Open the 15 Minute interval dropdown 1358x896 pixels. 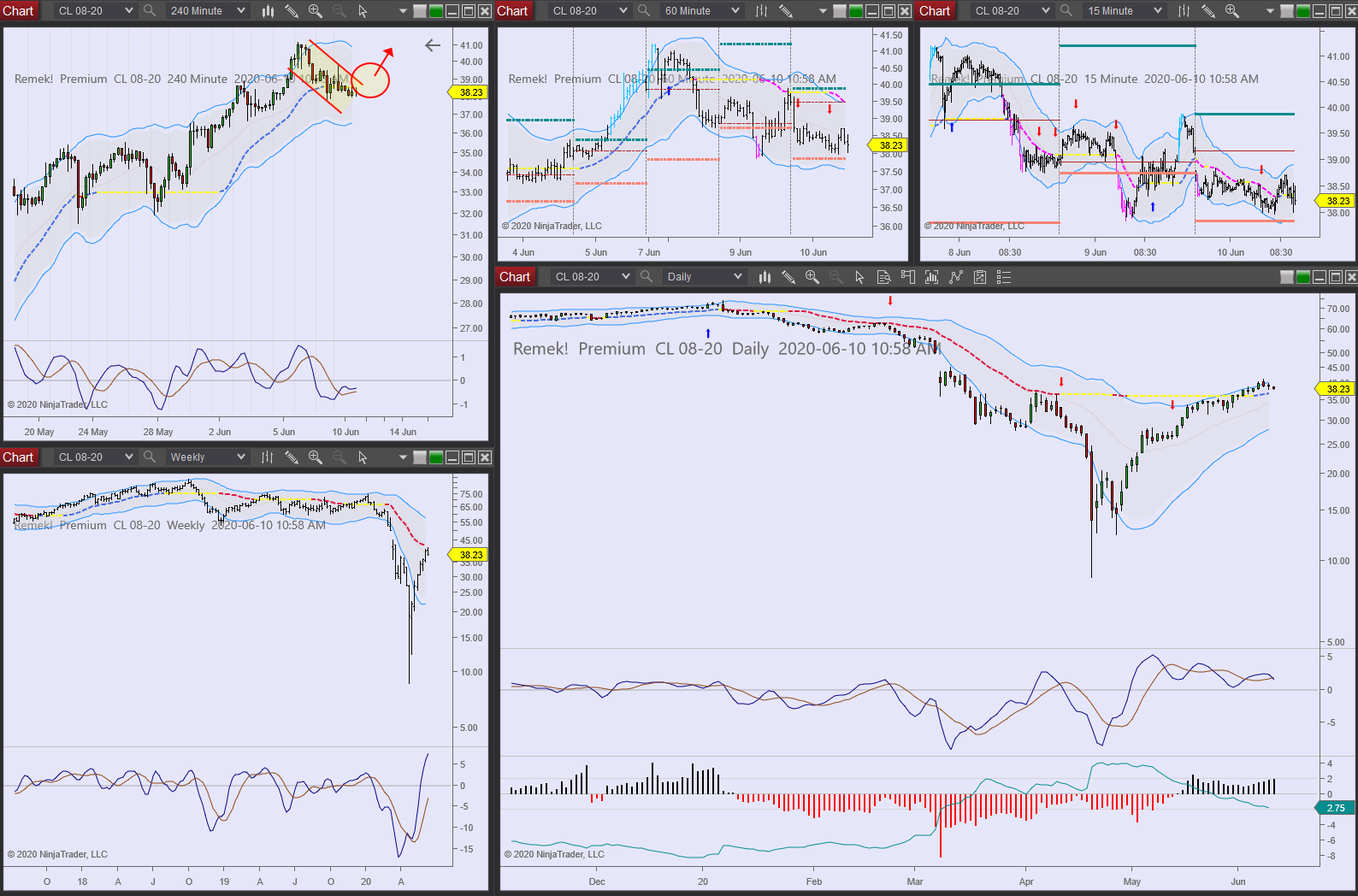point(1124,11)
